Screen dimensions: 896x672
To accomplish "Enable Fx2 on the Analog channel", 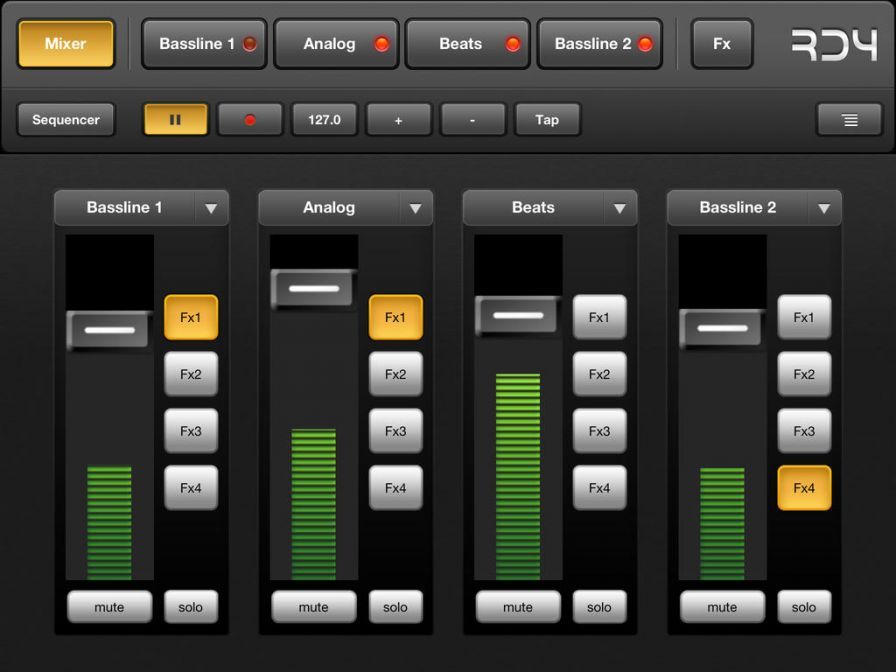I will (x=395, y=374).
